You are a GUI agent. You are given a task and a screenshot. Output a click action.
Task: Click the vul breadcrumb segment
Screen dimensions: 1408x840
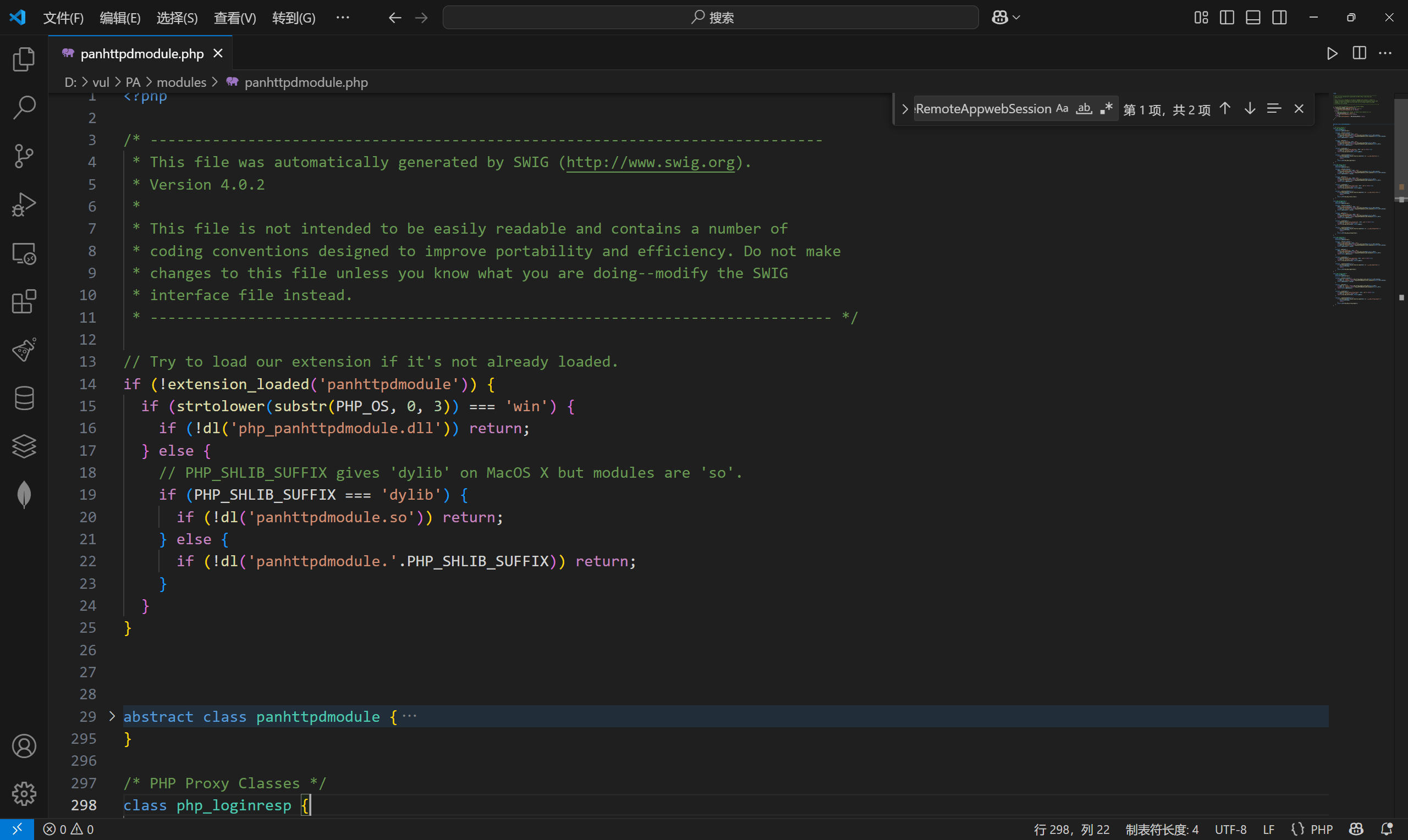pyautogui.click(x=101, y=82)
